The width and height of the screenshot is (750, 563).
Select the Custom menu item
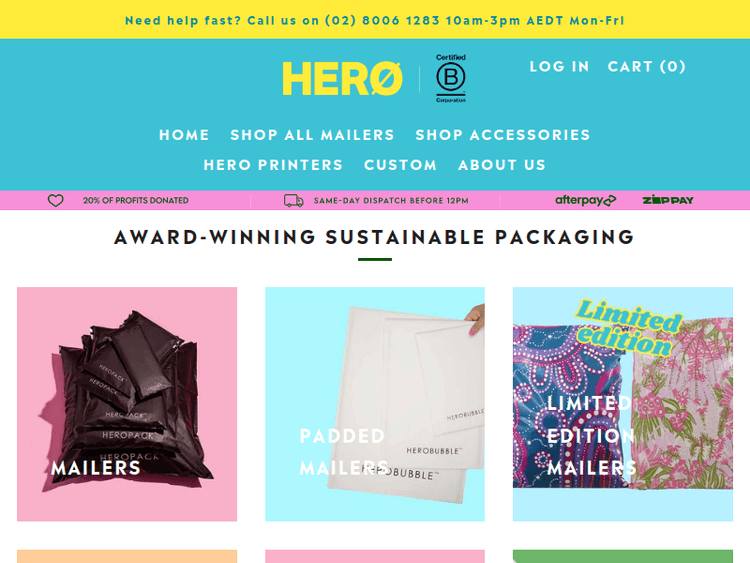click(400, 165)
